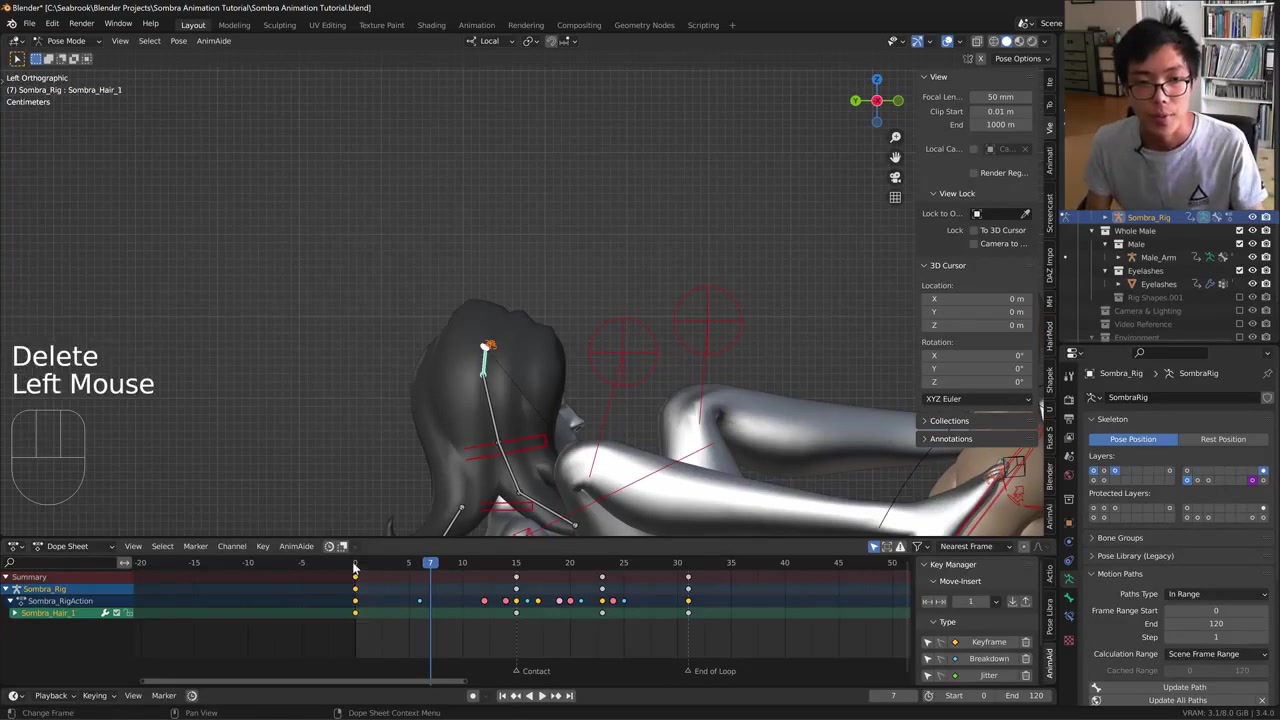Click the zoom view magnifier gizmo

point(895,137)
